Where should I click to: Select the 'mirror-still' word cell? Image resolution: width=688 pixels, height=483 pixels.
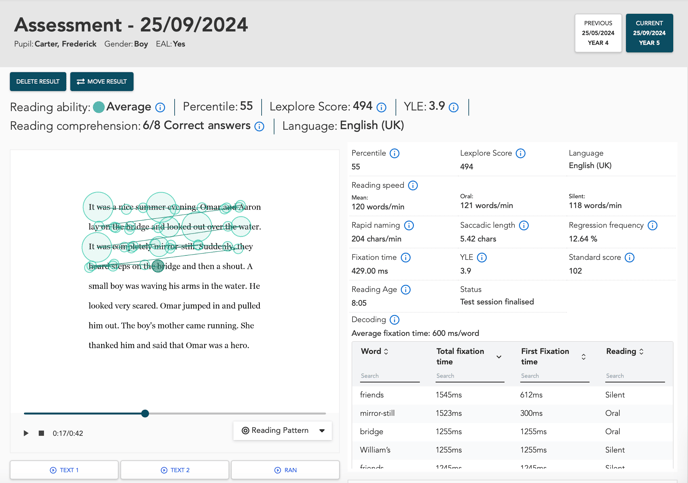coord(377,413)
